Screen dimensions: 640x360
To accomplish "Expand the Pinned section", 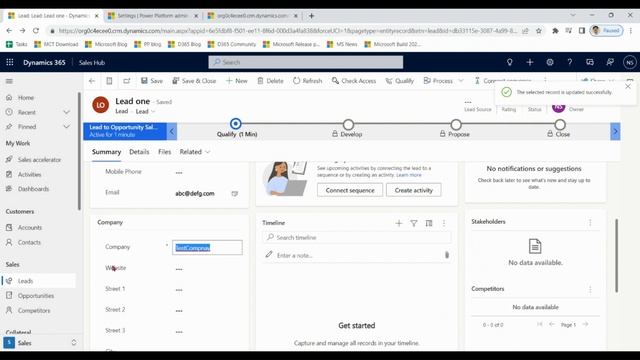I will coord(66,127).
